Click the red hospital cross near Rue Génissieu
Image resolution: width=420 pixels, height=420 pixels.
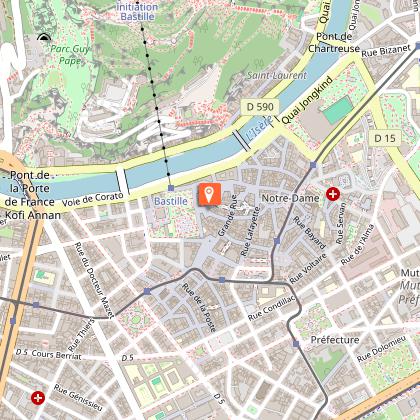pyautogui.click(x=38, y=398)
